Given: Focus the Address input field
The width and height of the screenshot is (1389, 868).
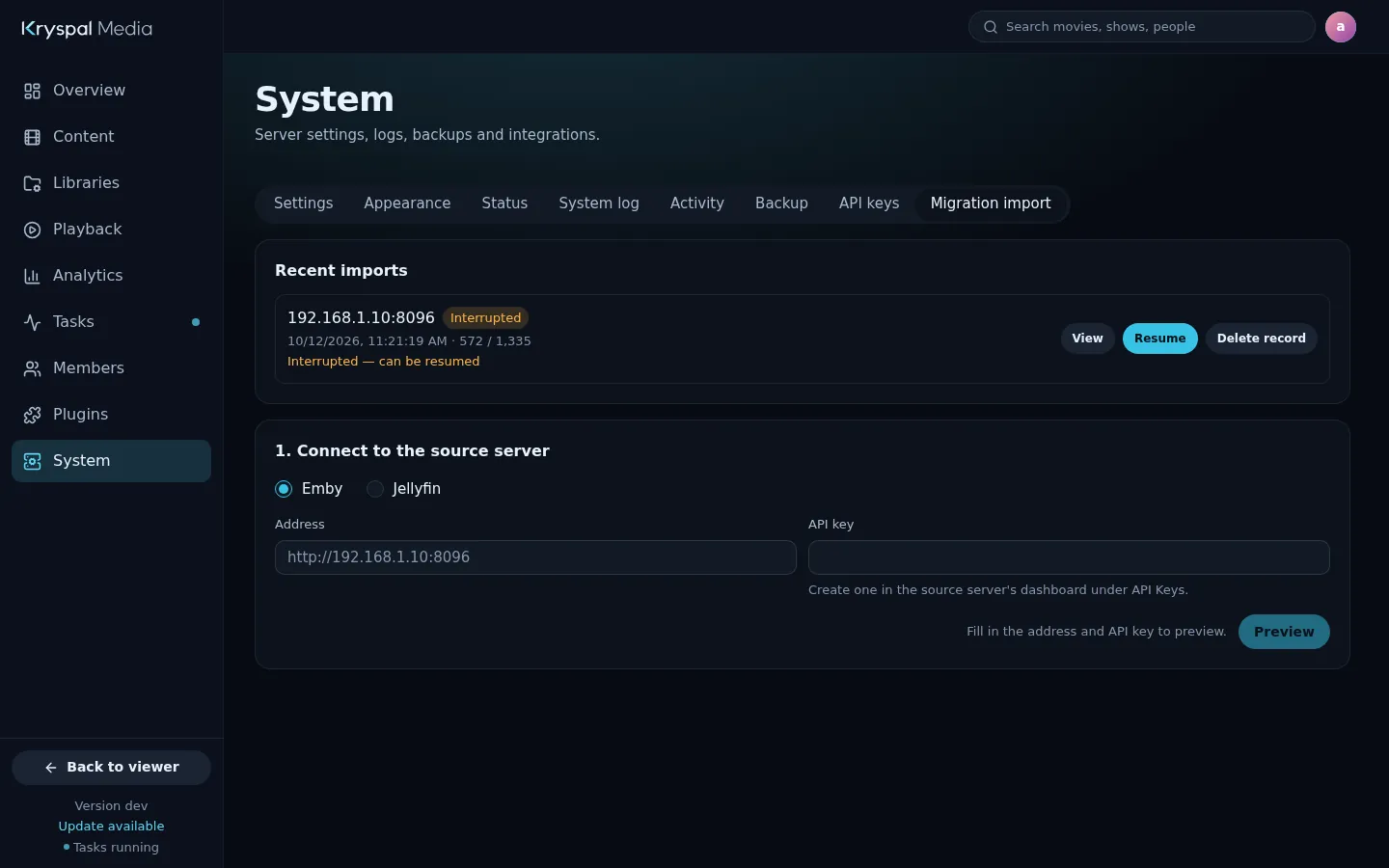Looking at the screenshot, I should [535, 557].
